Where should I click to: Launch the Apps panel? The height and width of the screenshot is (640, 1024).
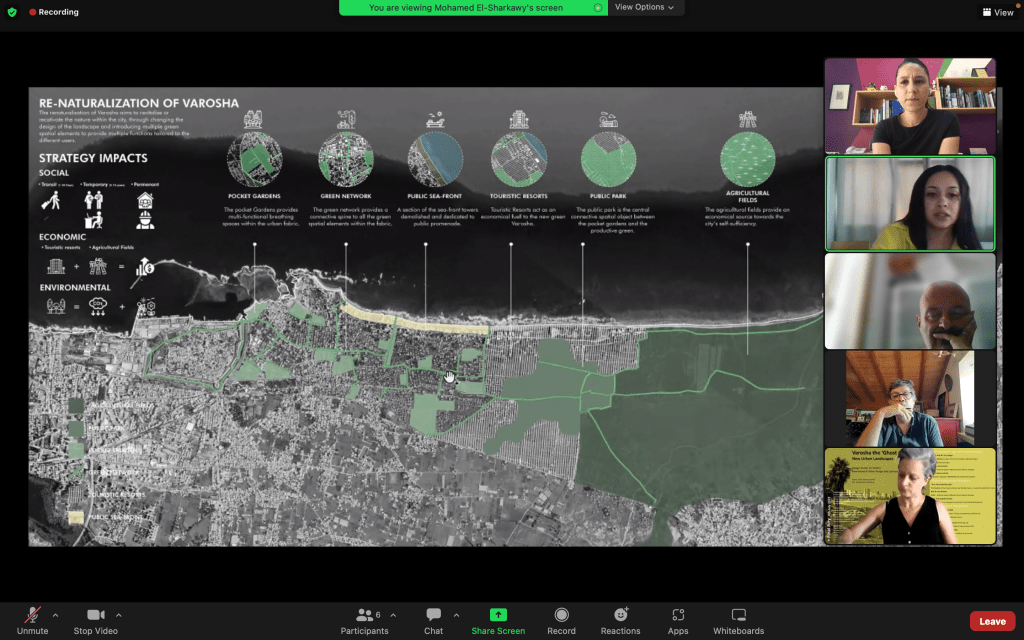point(678,620)
